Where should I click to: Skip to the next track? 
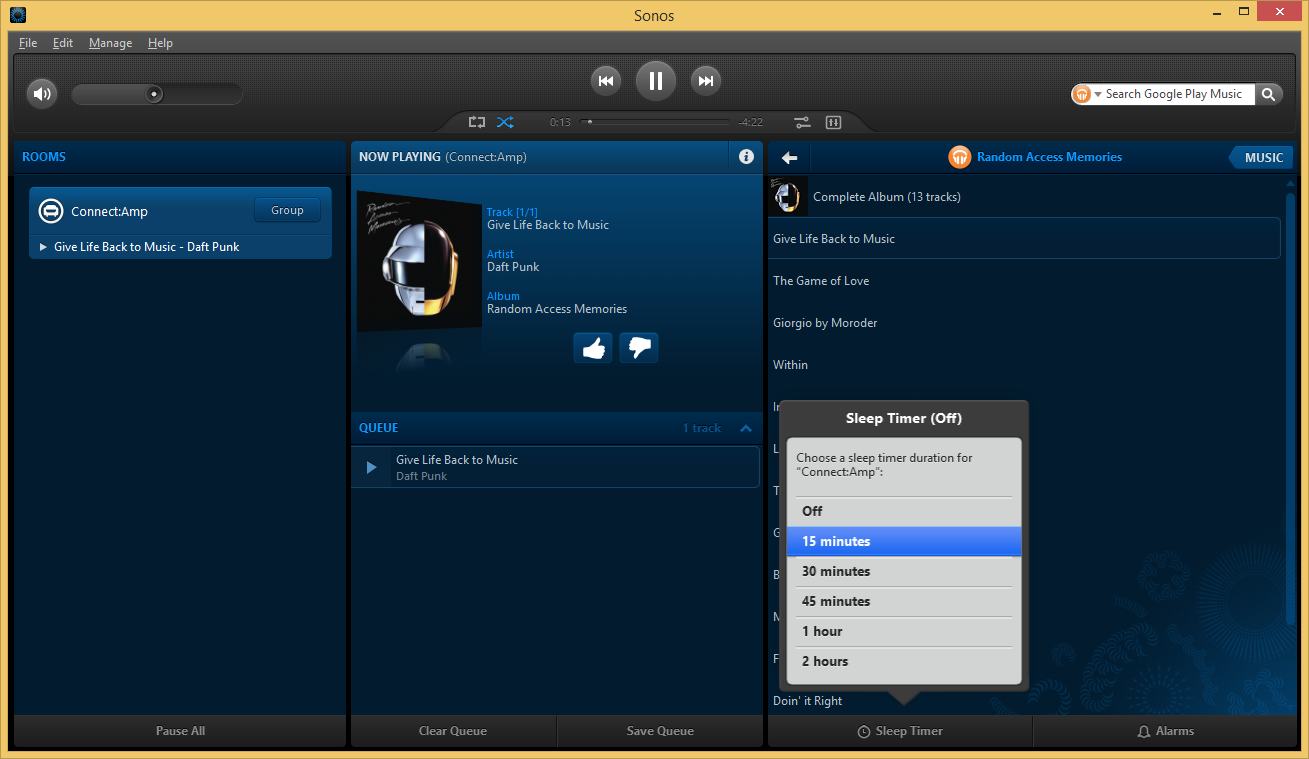pos(706,81)
